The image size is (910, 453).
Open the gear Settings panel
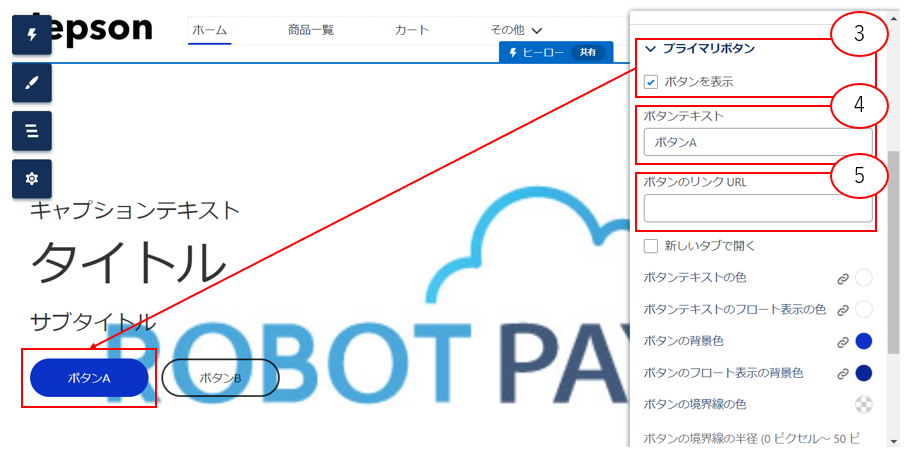click(x=31, y=178)
